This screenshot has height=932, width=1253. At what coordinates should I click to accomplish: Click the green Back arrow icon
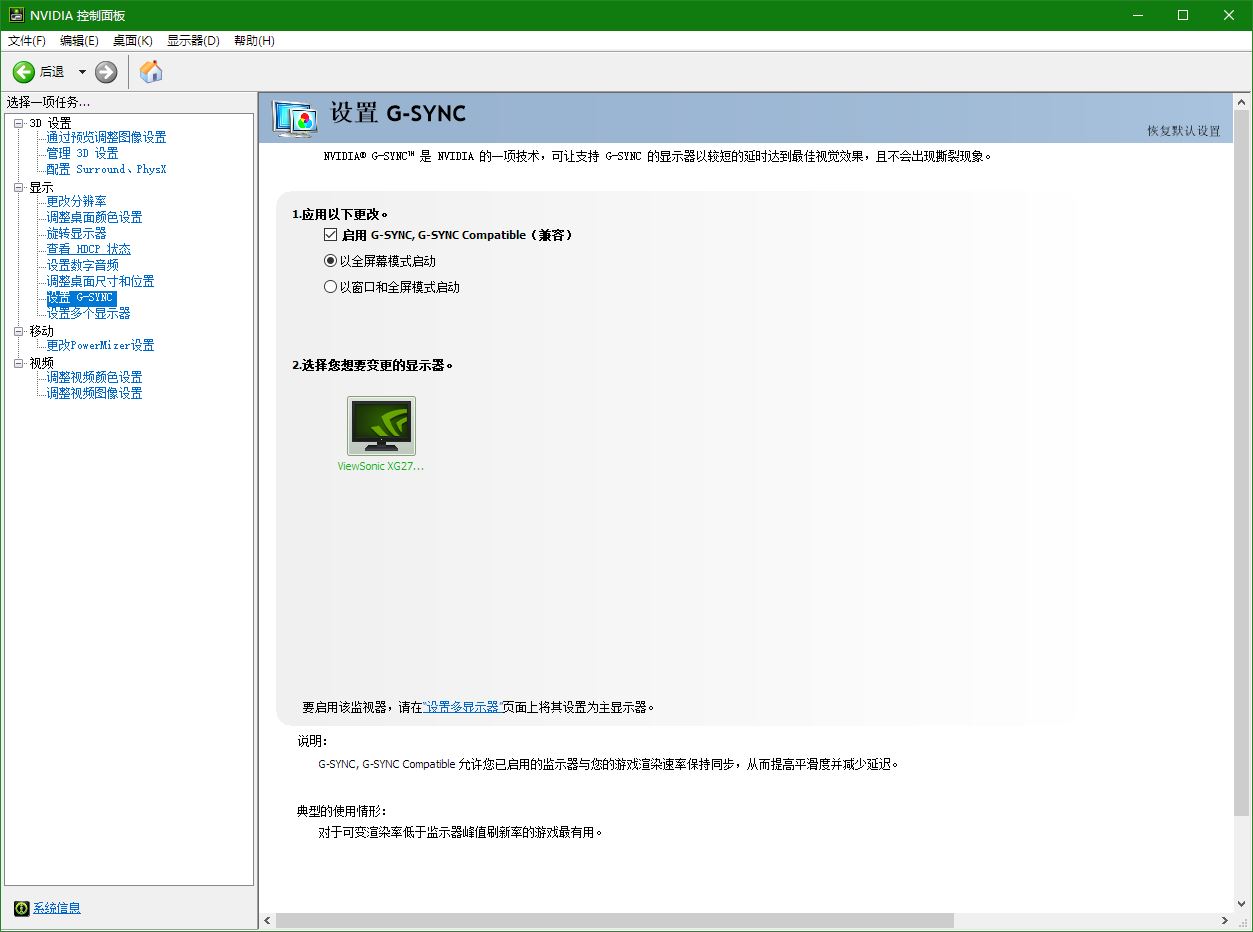point(23,72)
